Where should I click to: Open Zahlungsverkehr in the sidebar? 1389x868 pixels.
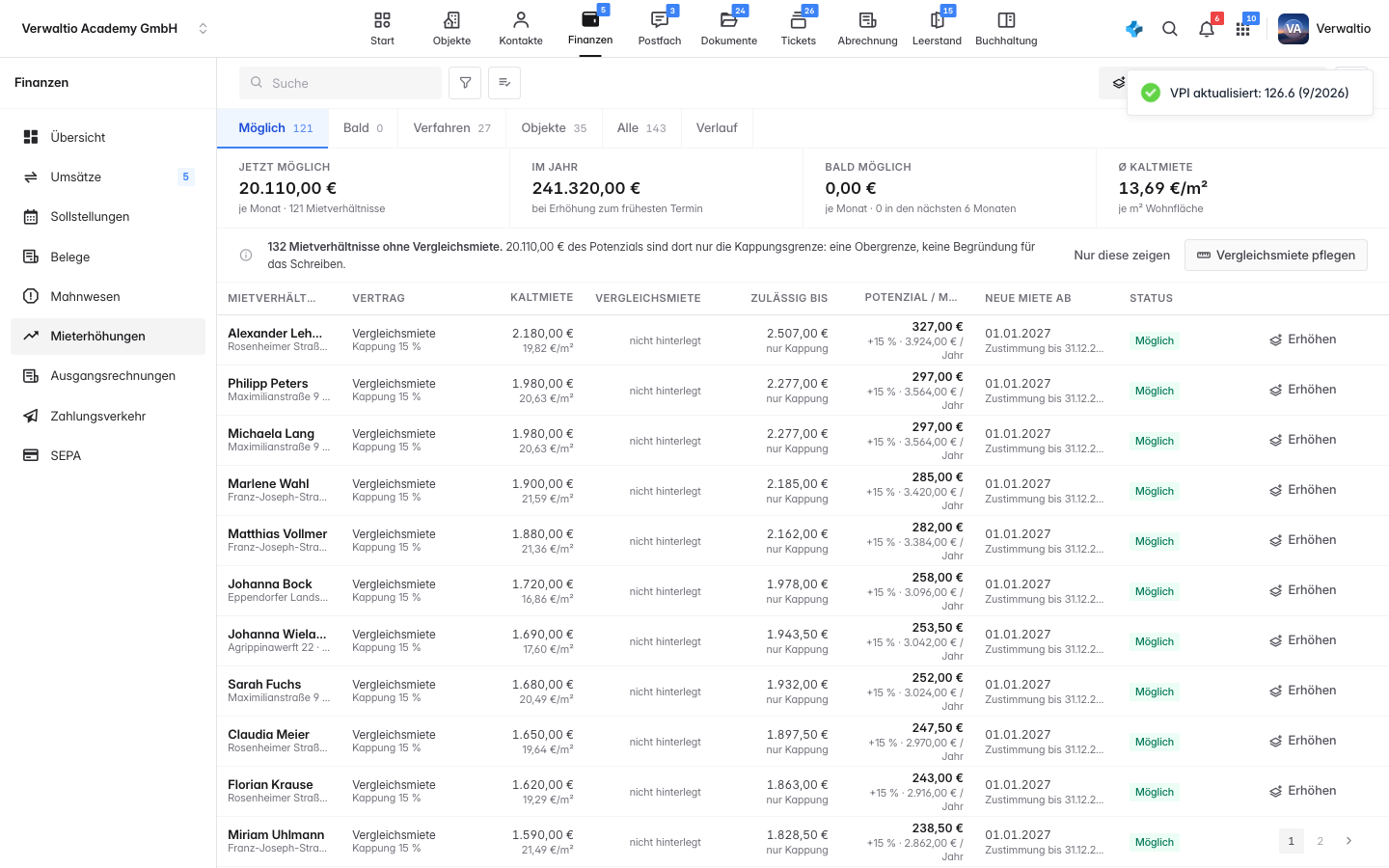[x=108, y=416]
